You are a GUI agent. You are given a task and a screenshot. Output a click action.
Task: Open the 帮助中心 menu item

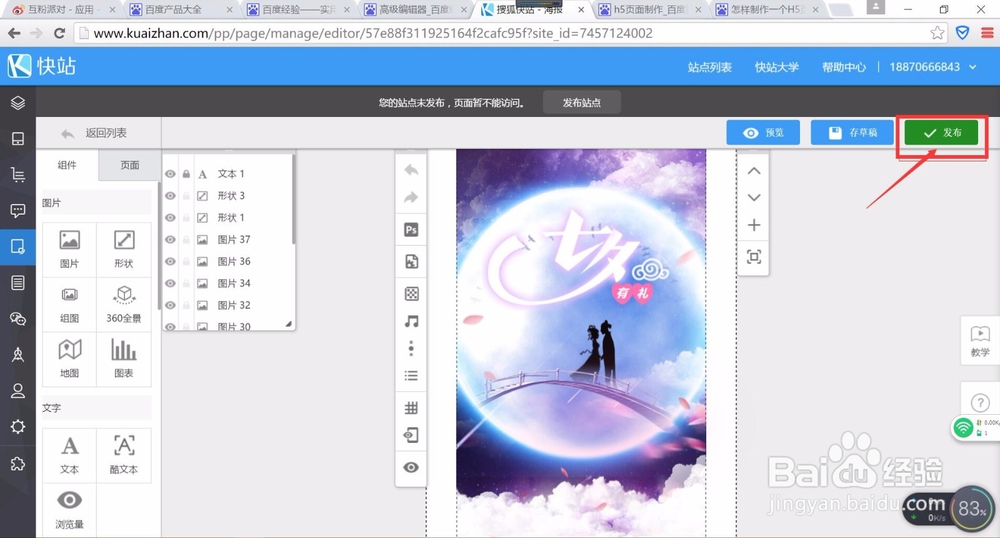pyautogui.click(x=844, y=67)
